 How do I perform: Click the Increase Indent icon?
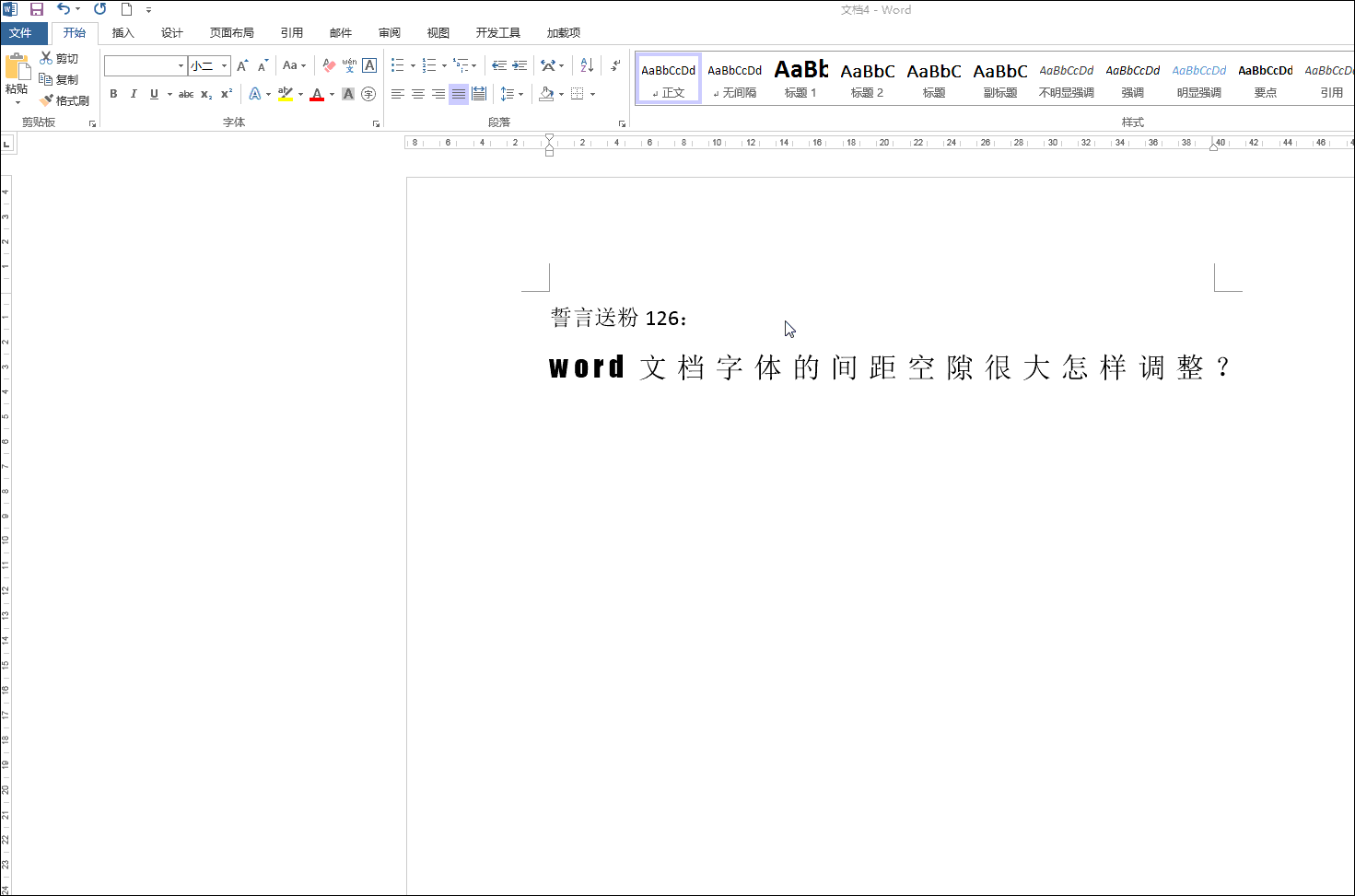pyautogui.click(x=520, y=65)
